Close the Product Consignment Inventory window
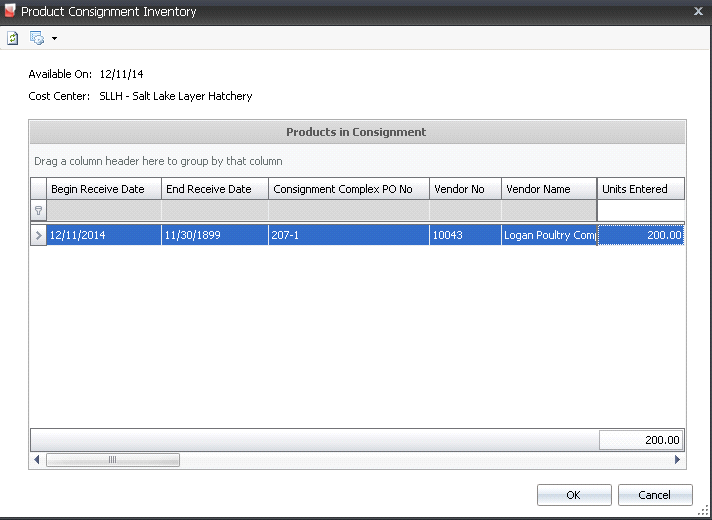 click(x=698, y=11)
